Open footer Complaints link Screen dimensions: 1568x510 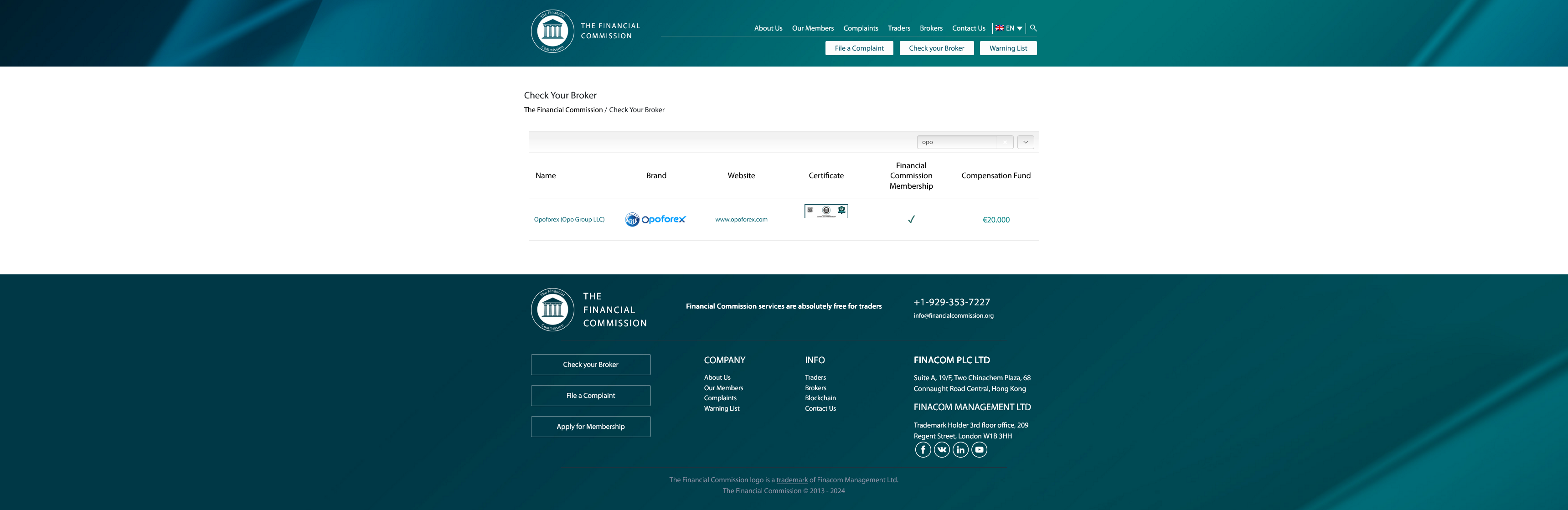pyautogui.click(x=720, y=399)
